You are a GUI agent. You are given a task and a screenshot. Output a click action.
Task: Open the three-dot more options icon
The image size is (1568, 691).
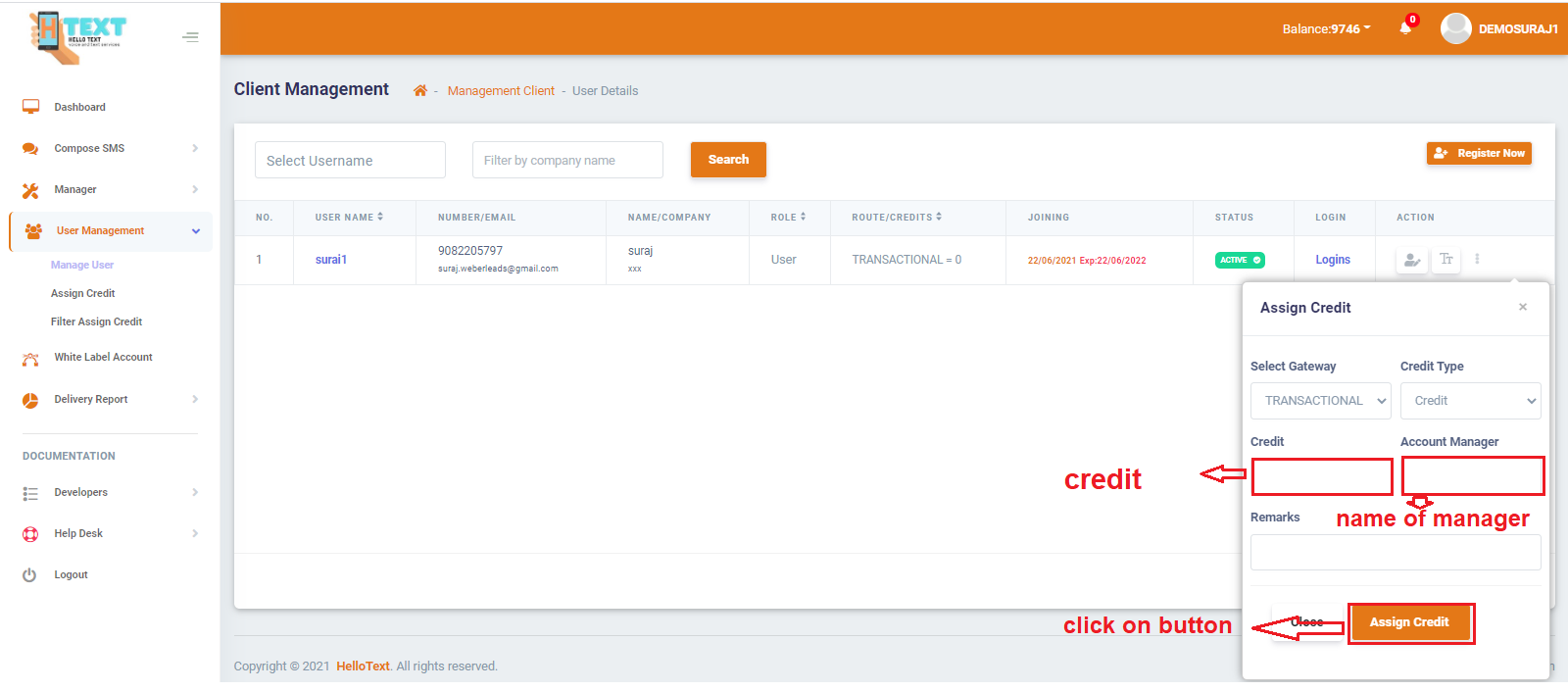tap(1477, 260)
